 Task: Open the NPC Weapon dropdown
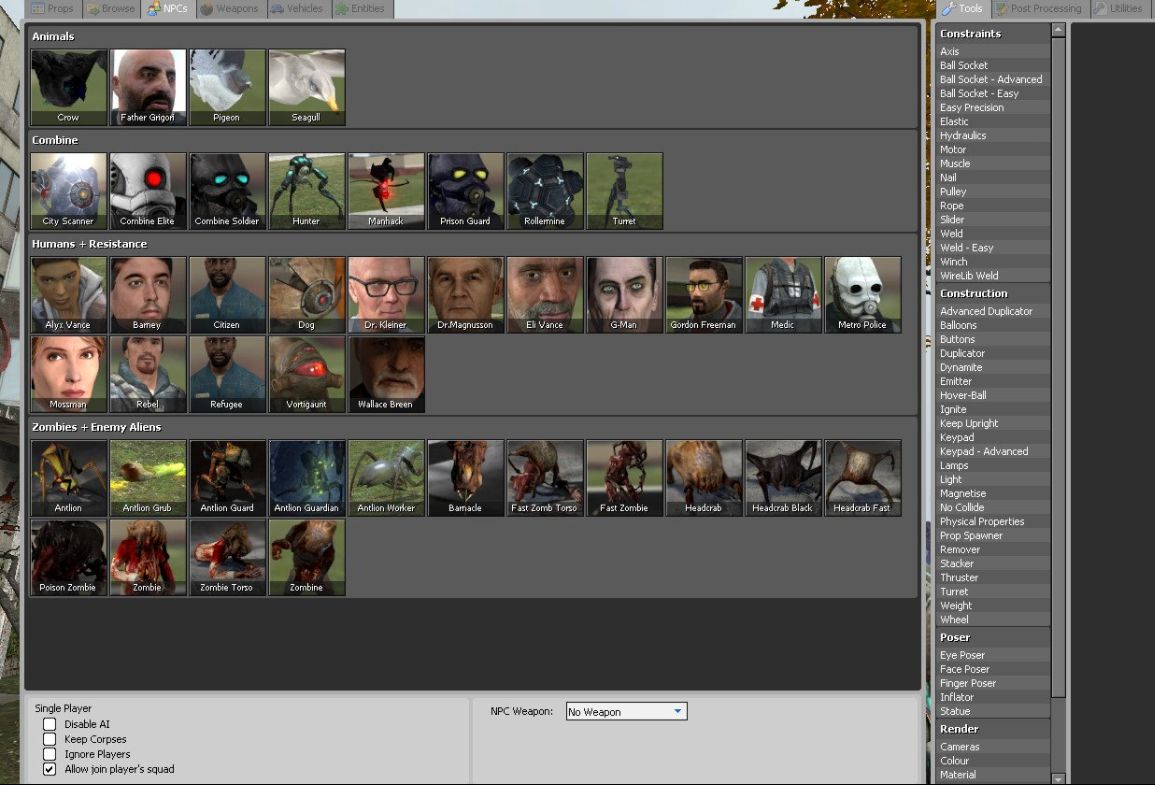pyautogui.click(x=626, y=712)
